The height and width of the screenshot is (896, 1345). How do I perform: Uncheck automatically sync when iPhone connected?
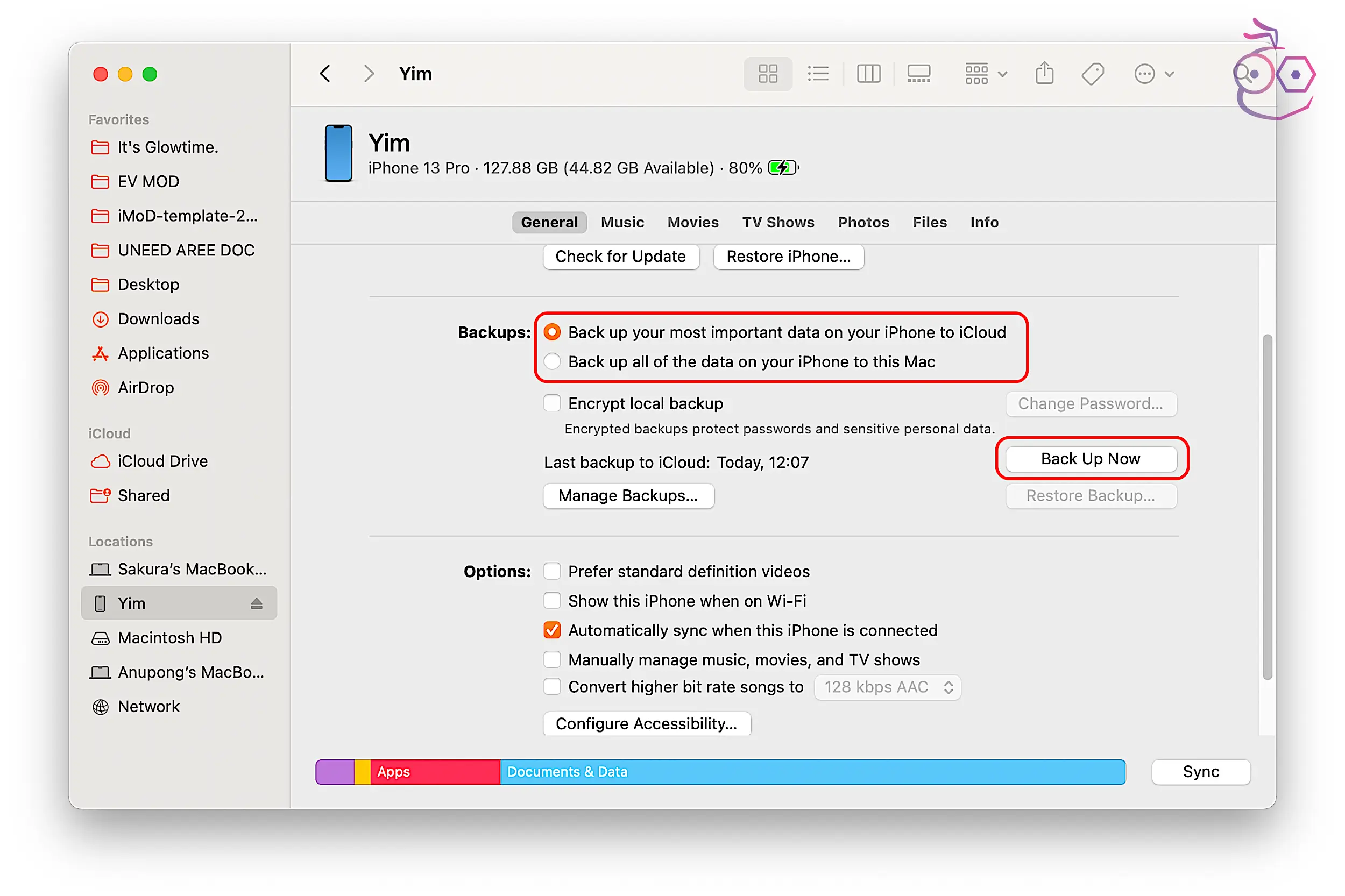[x=552, y=630]
